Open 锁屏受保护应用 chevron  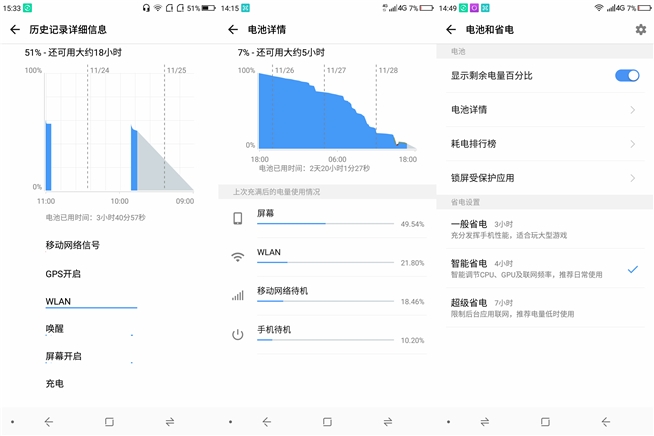click(x=633, y=178)
